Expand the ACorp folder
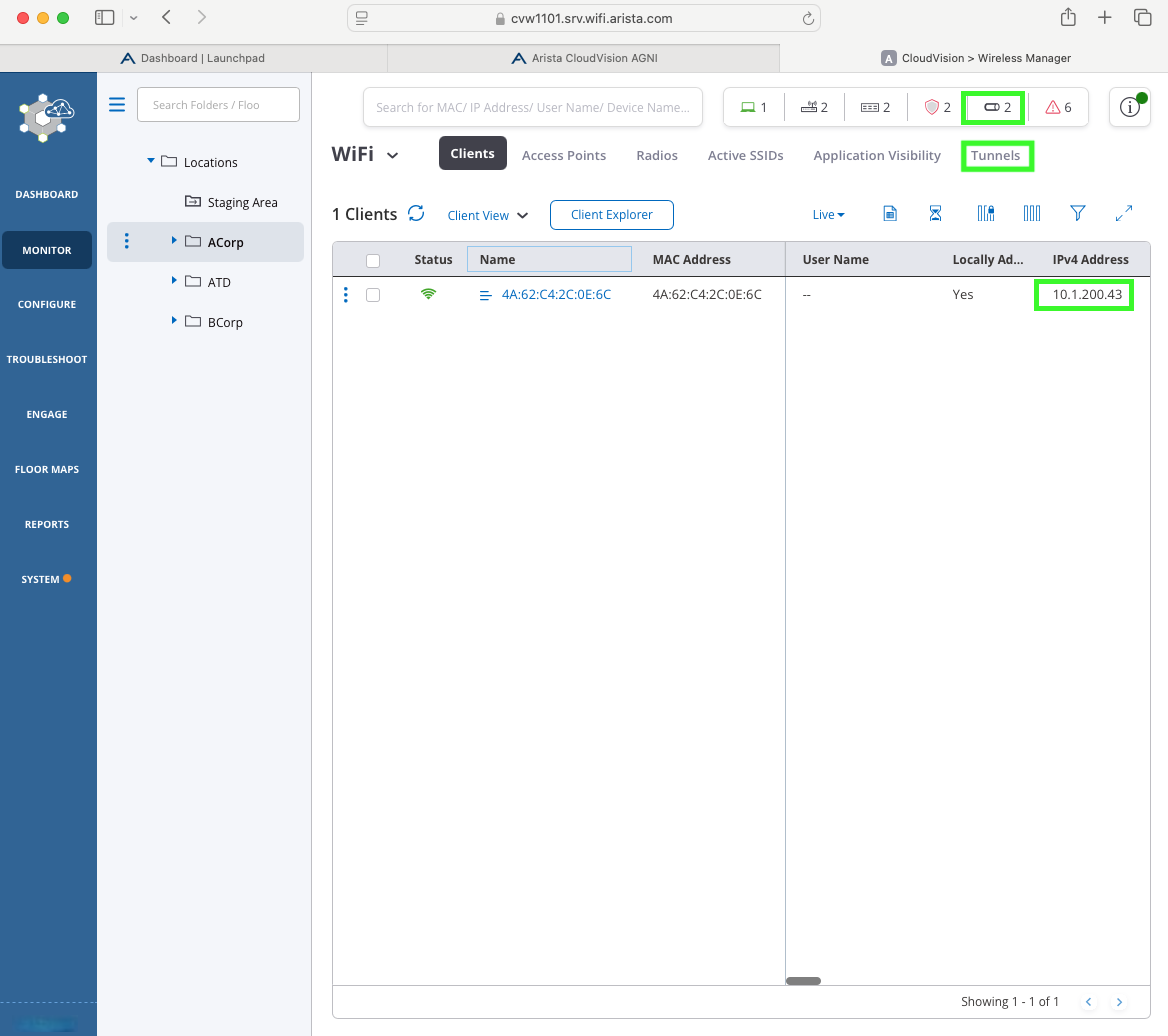The image size is (1168, 1036). click(x=174, y=241)
